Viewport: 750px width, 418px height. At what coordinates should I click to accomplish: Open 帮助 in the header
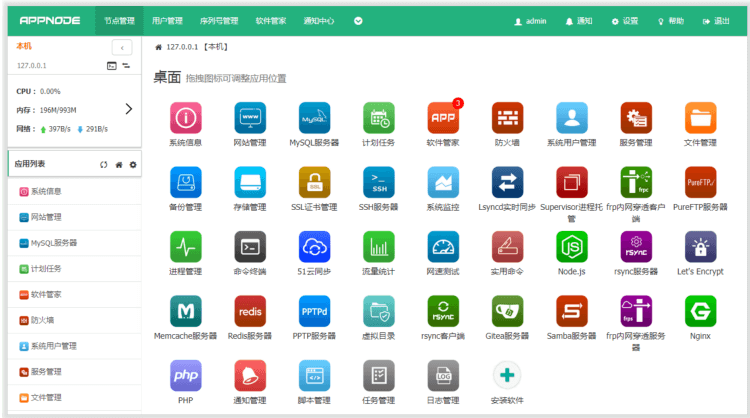[x=671, y=22]
